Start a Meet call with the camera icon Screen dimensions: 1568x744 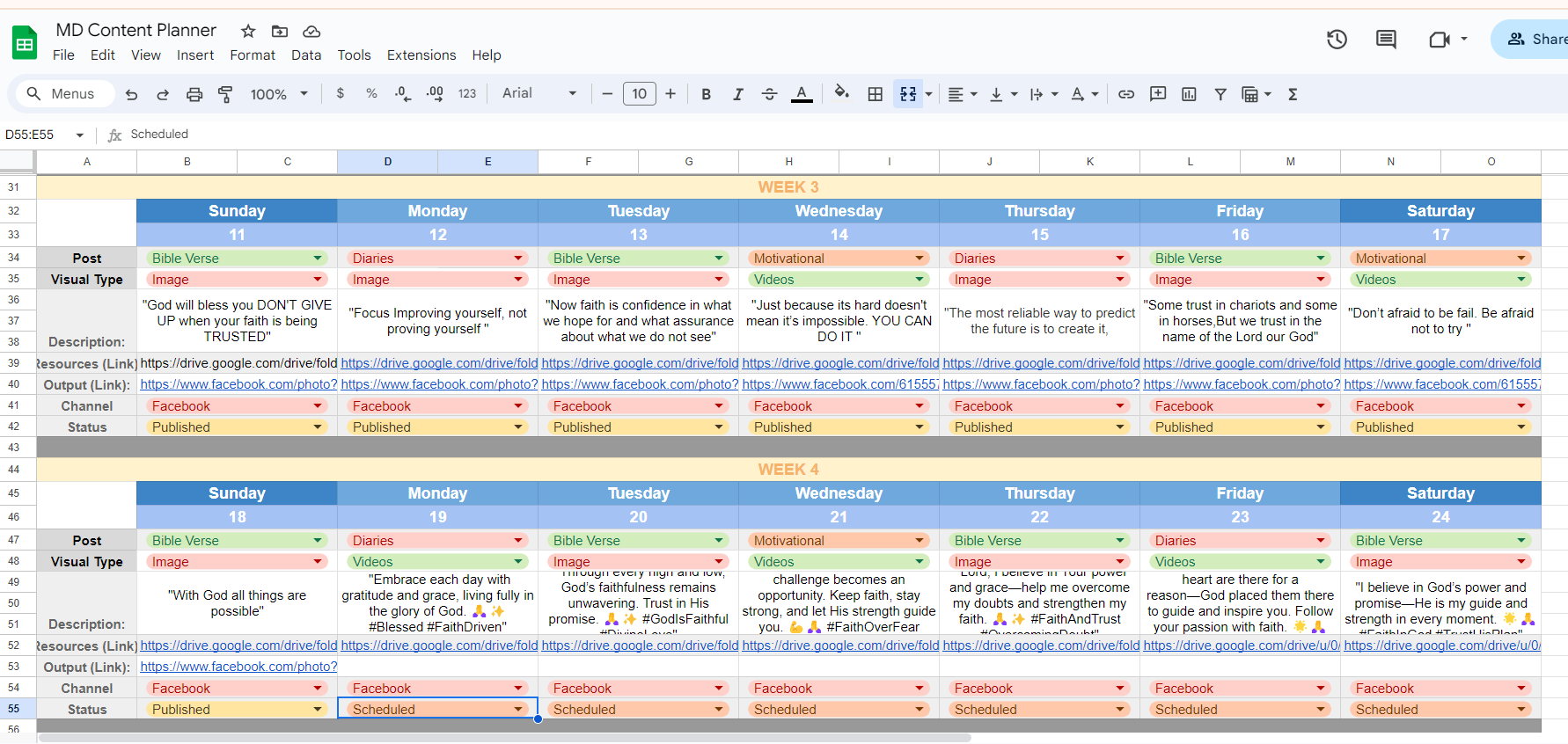[1440, 39]
